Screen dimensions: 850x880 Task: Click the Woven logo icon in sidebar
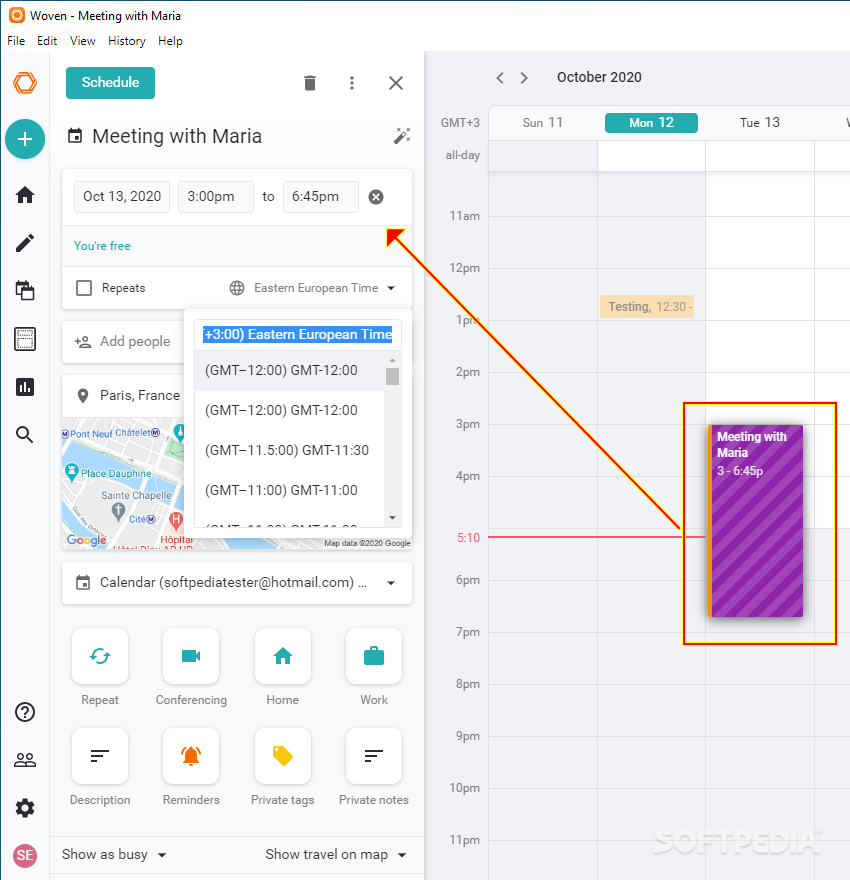[x=25, y=83]
